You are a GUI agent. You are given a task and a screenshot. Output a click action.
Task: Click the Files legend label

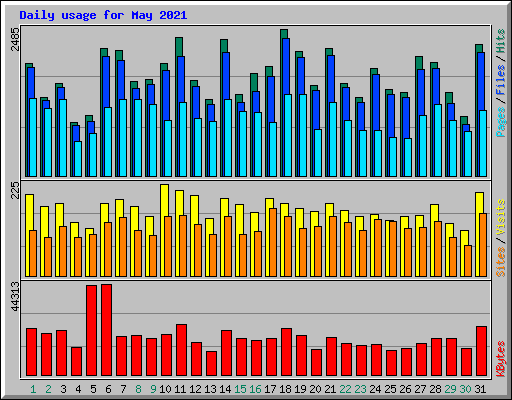[x=500, y=80]
